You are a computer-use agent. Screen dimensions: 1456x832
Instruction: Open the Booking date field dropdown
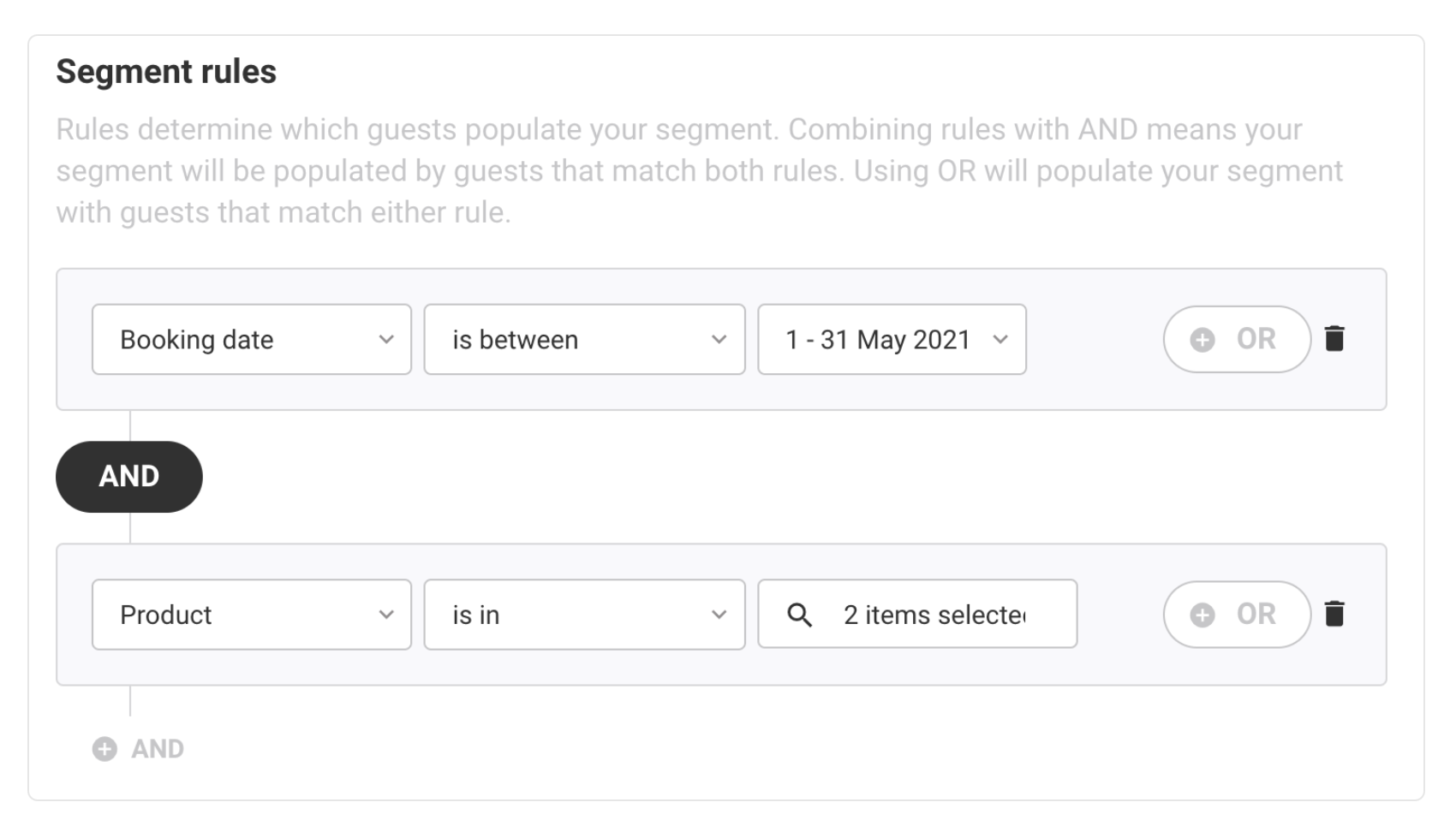[x=252, y=339]
